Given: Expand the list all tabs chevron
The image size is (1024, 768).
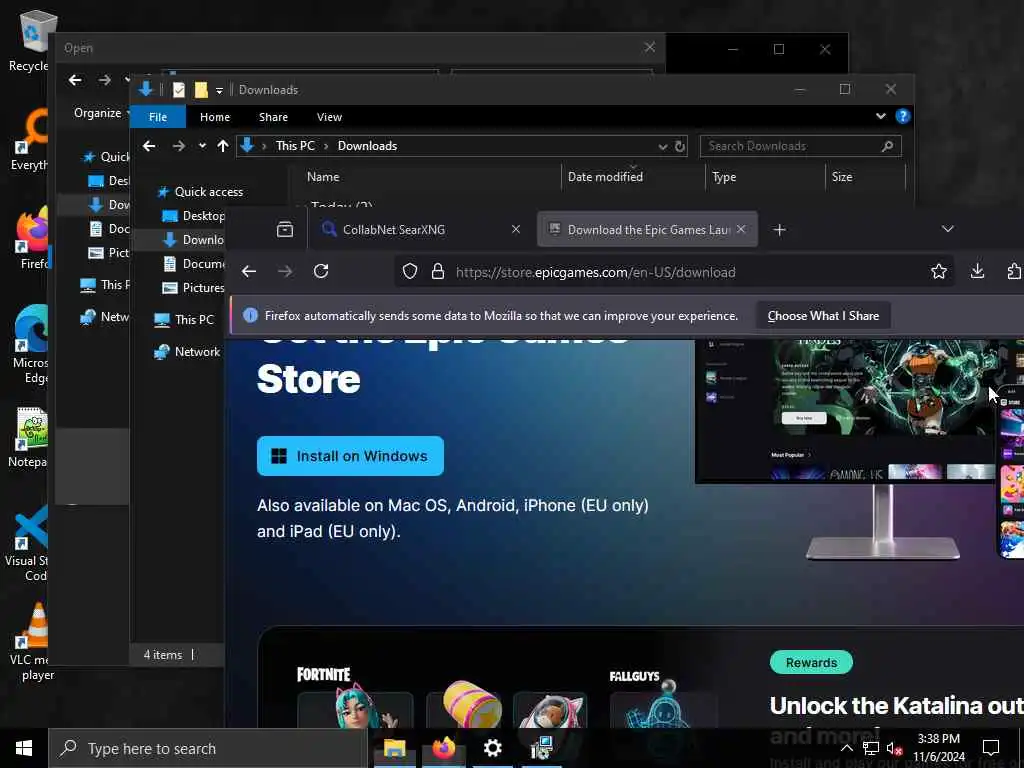Looking at the screenshot, I should [948, 229].
